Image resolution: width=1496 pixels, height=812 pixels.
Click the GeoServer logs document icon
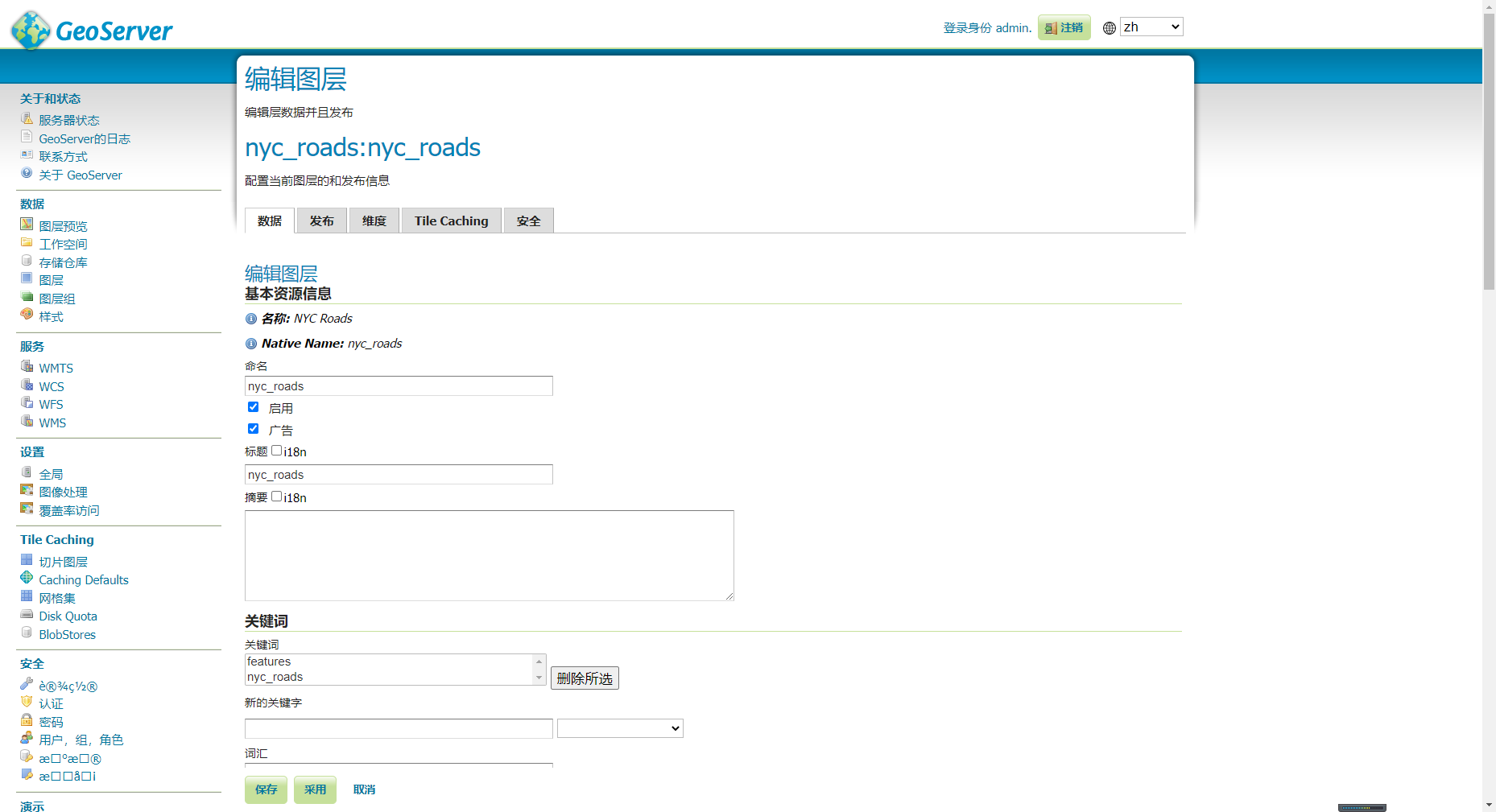tap(27, 137)
